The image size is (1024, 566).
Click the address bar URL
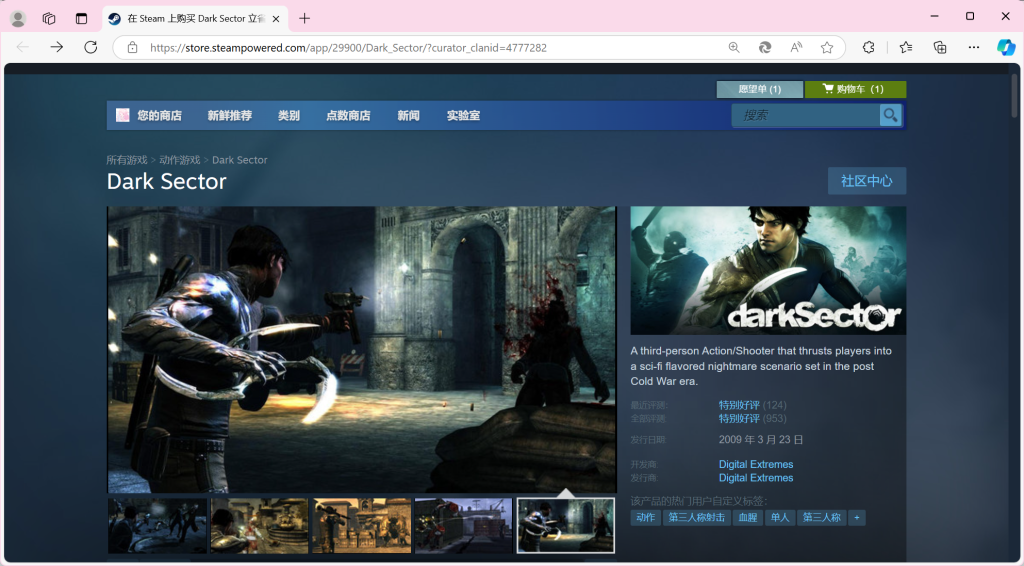pyautogui.click(x=348, y=48)
